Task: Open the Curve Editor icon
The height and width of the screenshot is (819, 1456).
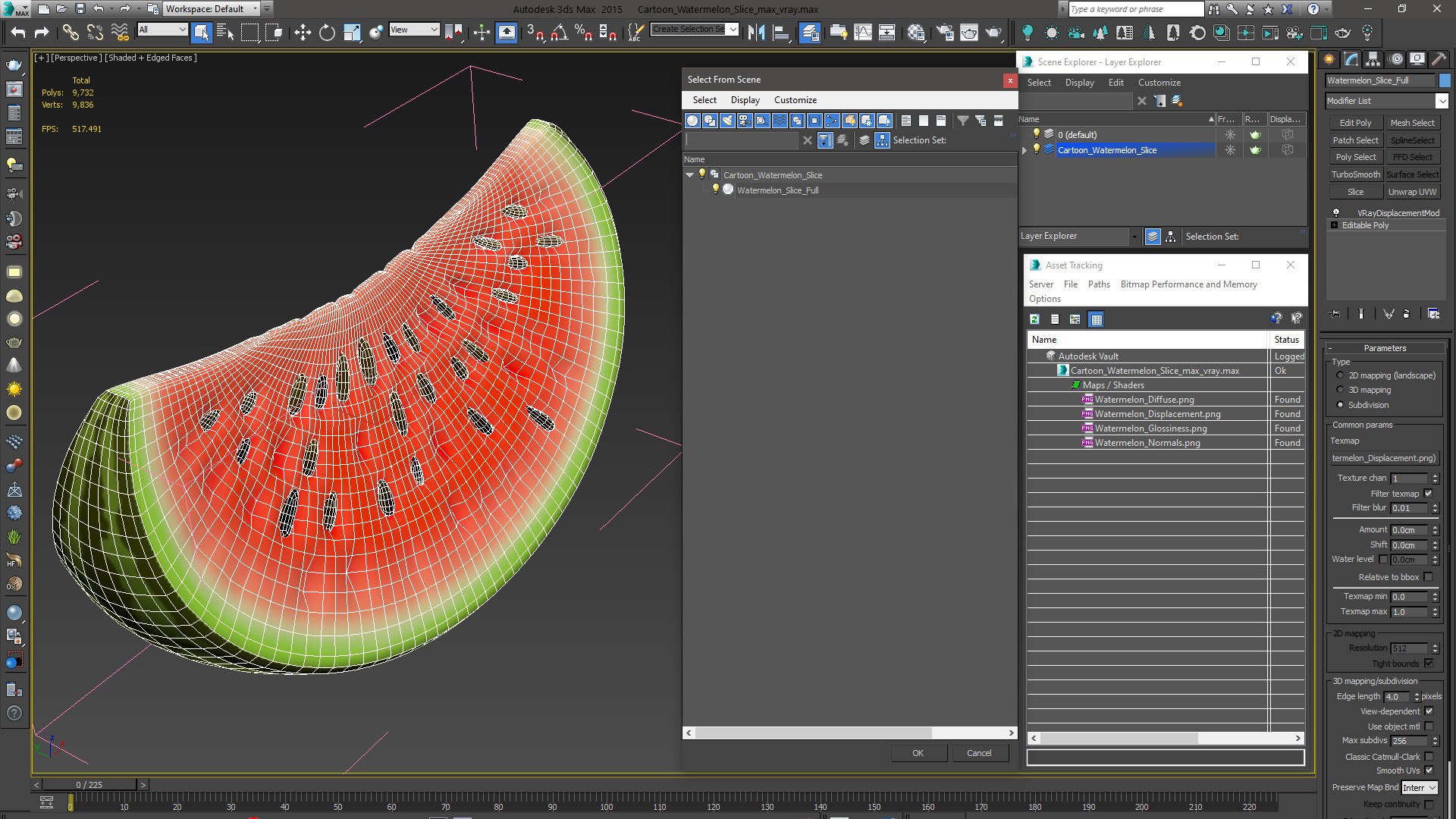Action: [863, 32]
